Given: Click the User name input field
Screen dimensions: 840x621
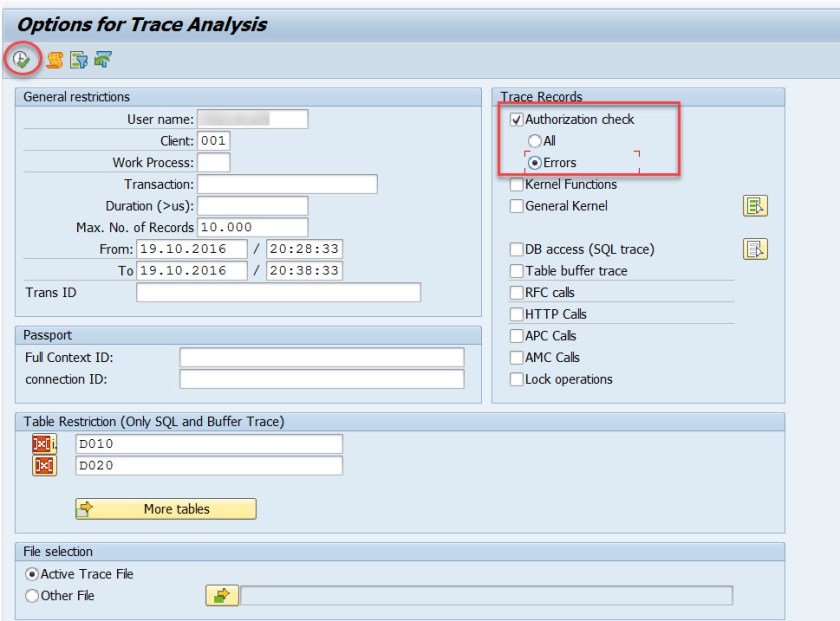Looking at the screenshot, I should point(252,119).
